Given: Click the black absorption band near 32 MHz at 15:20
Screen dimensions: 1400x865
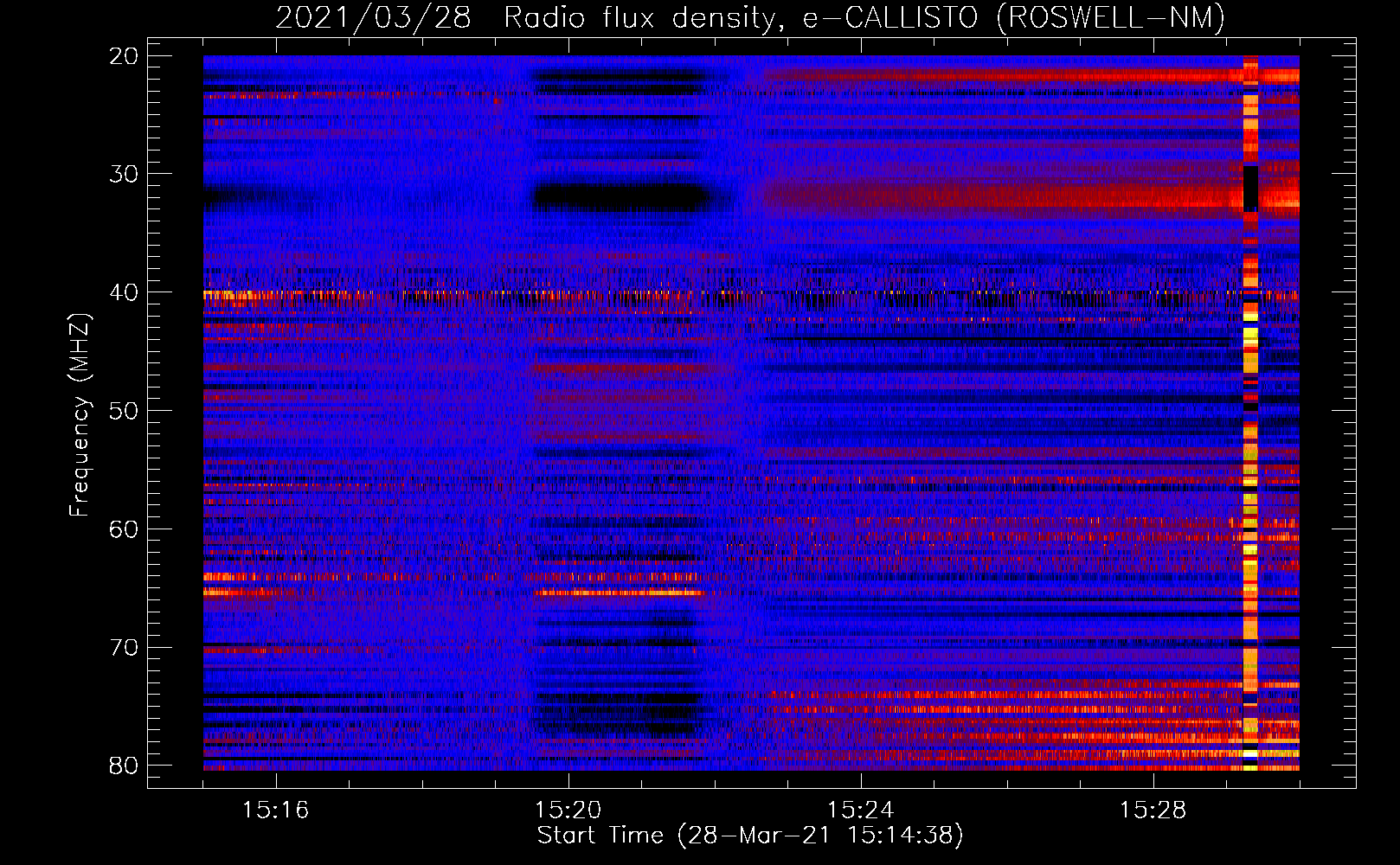Looking at the screenshot, I should click(620, 197).
